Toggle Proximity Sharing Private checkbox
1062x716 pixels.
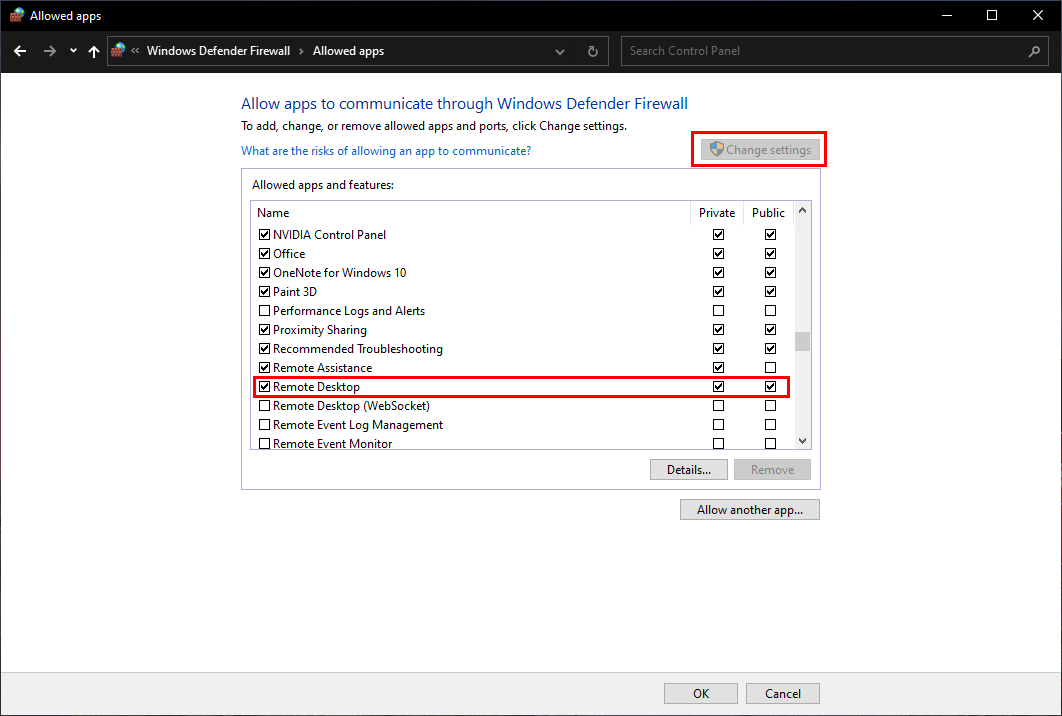[719, 329]
